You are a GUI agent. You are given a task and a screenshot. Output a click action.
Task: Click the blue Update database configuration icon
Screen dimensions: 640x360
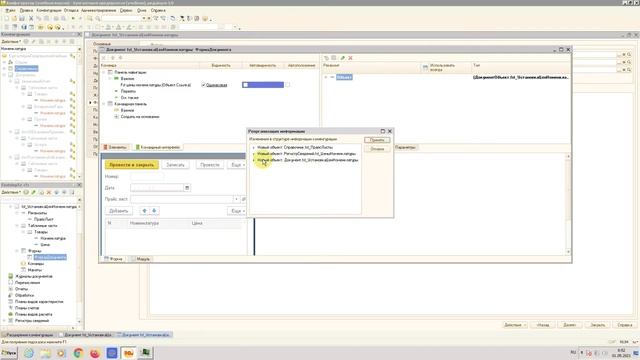(24, 27)
